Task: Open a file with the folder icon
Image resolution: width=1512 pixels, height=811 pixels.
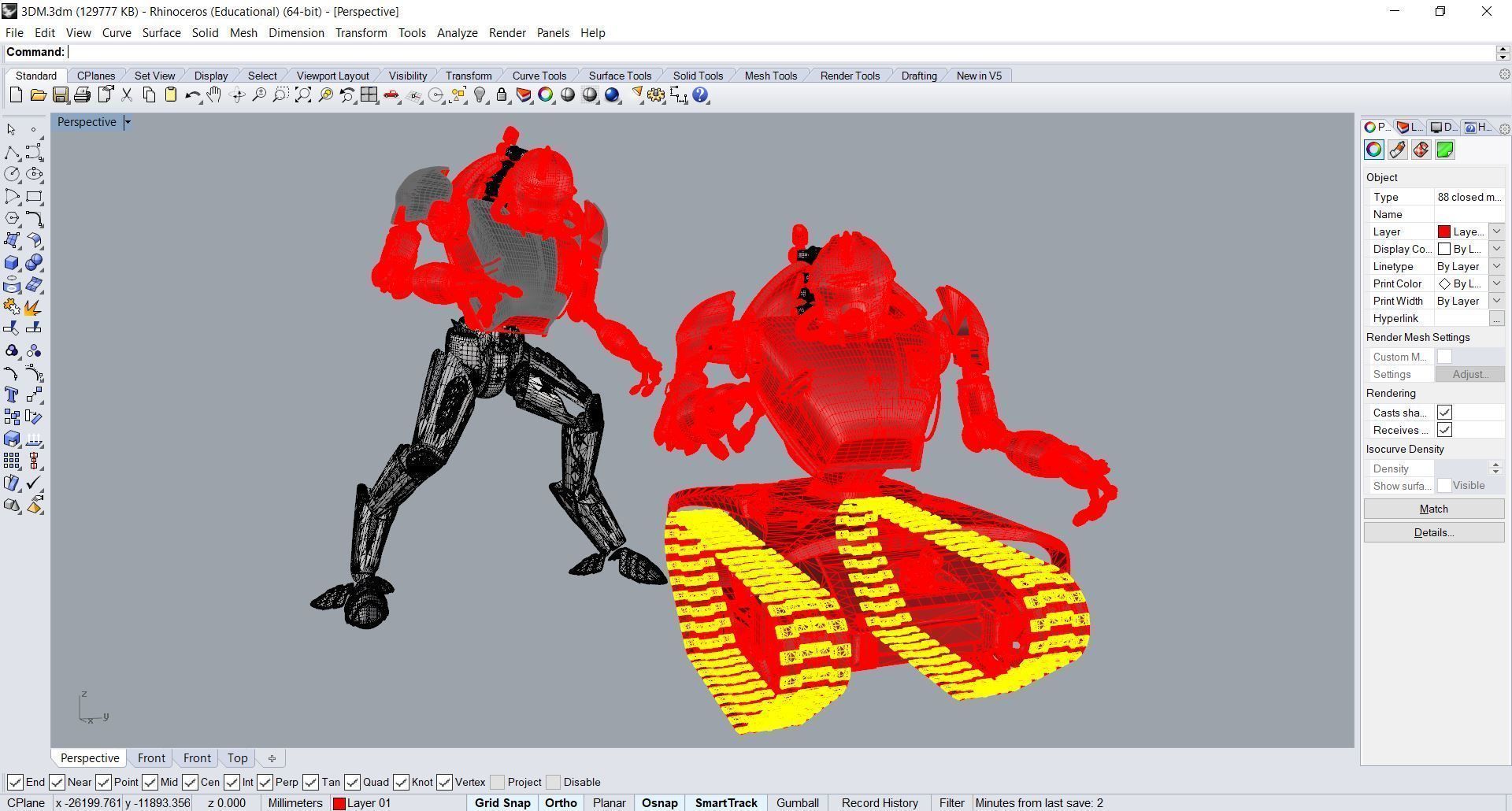Action: coord(38,95)
